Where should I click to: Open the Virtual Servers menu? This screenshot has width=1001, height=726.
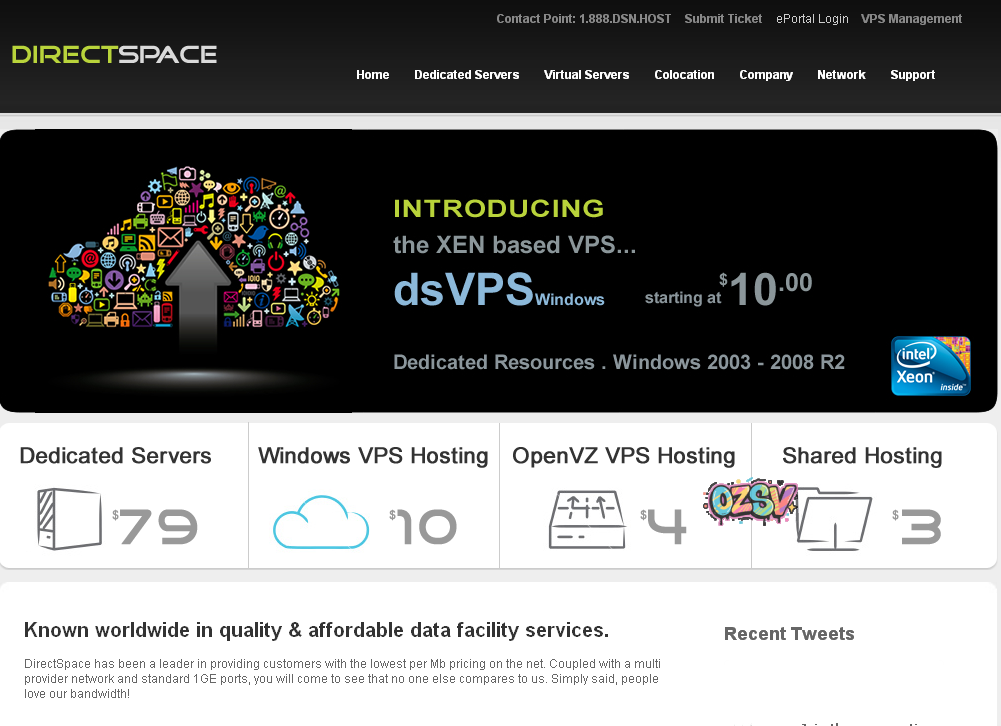586,74
